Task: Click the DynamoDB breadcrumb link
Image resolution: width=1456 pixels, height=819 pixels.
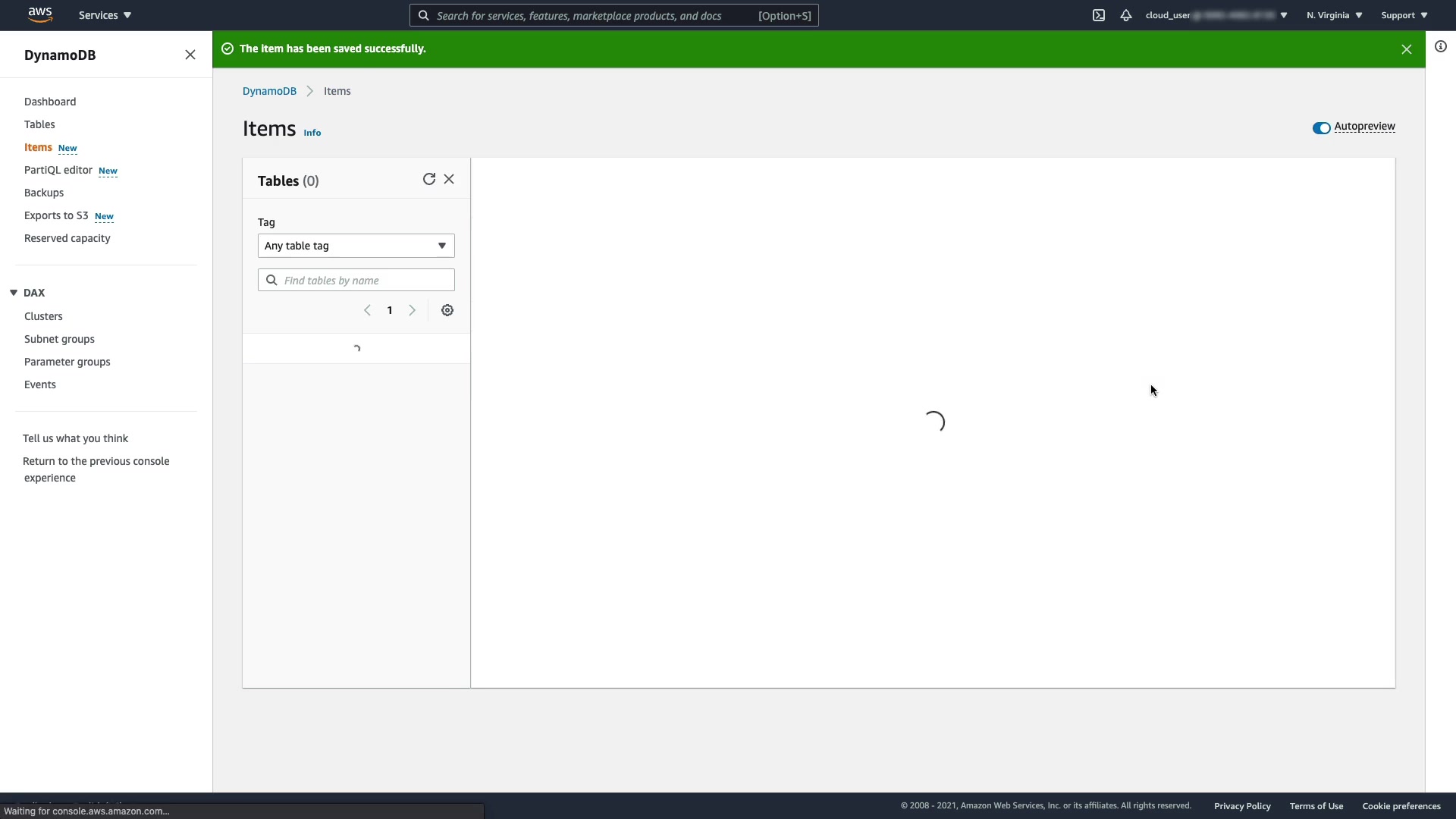Action: [269, 91]
